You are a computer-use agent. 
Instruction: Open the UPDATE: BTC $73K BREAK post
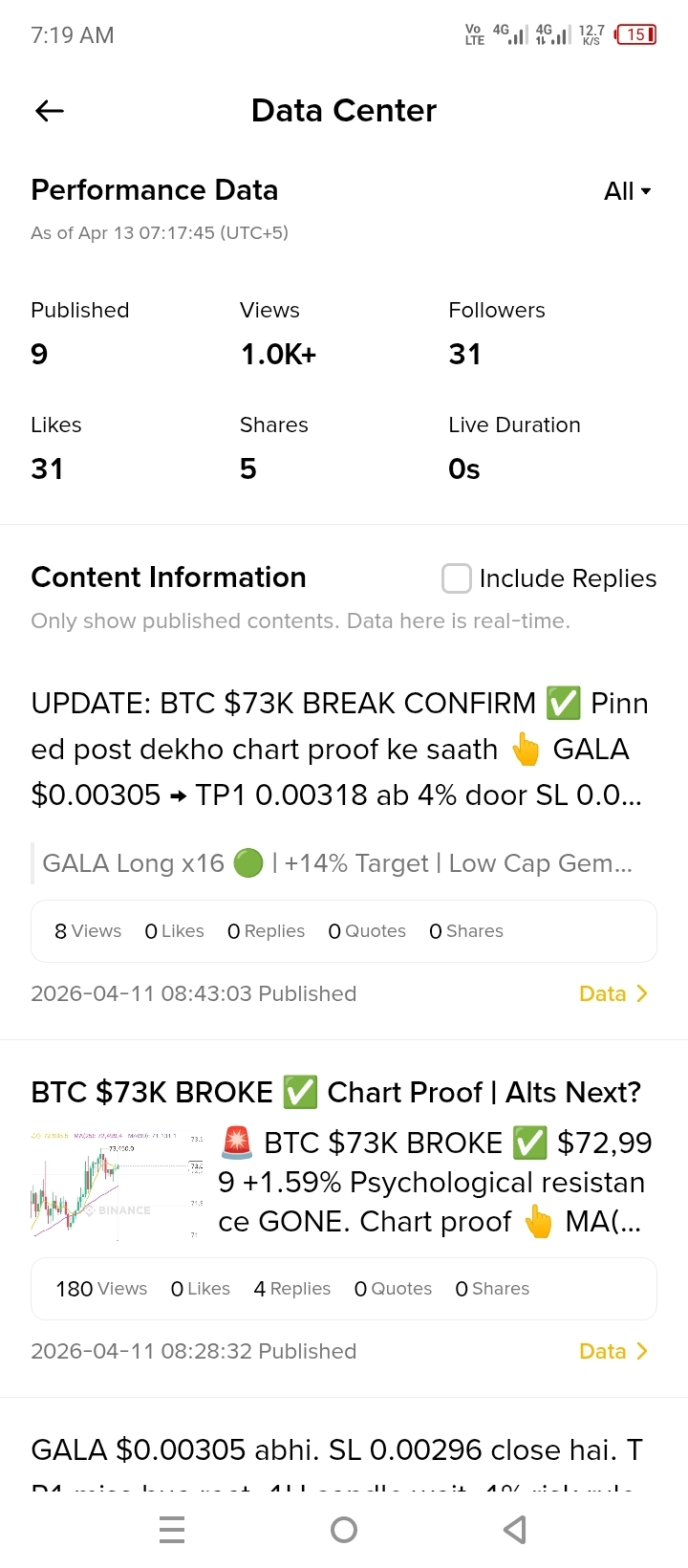[x=340, y=749]
